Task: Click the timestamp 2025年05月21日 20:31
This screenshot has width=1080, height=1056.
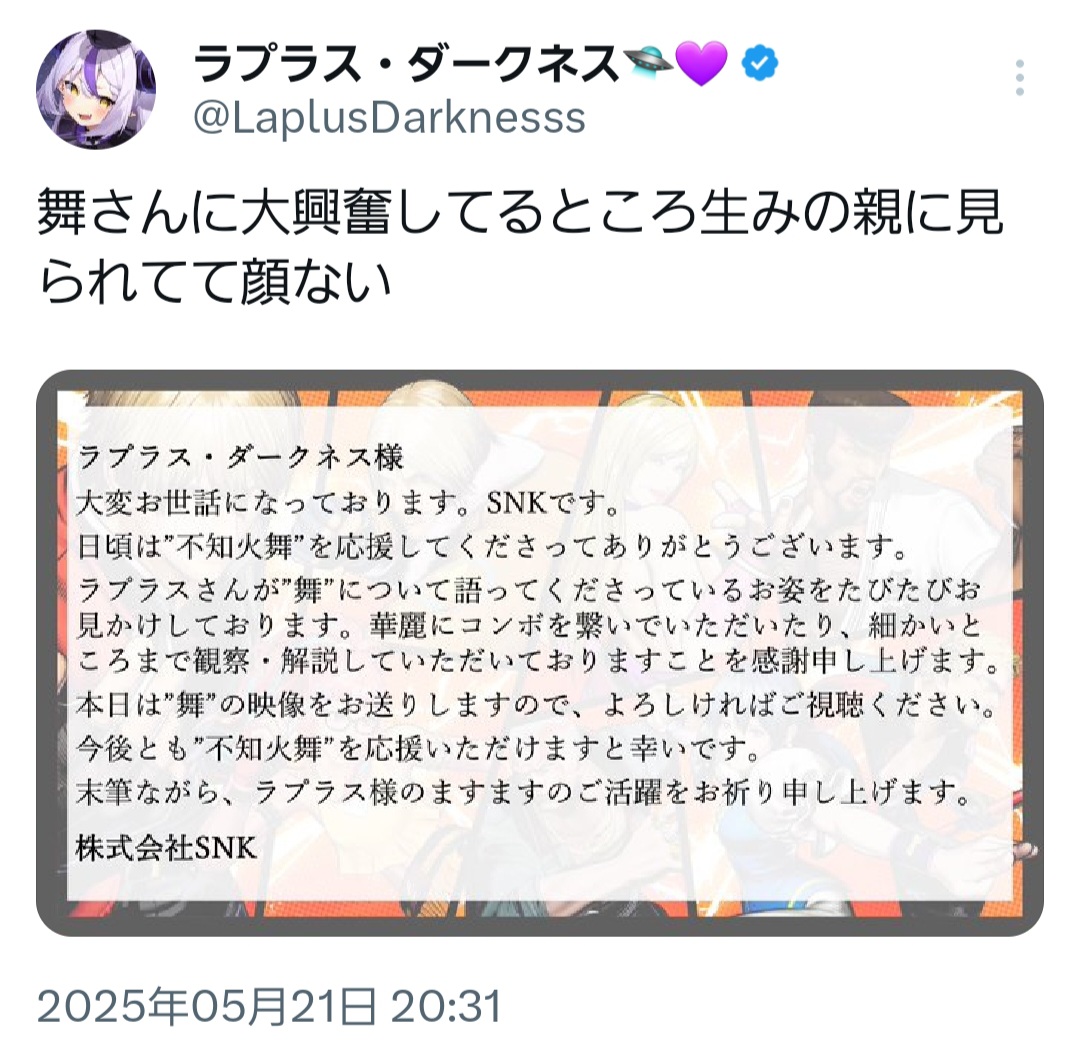Action: [269, 1006]
